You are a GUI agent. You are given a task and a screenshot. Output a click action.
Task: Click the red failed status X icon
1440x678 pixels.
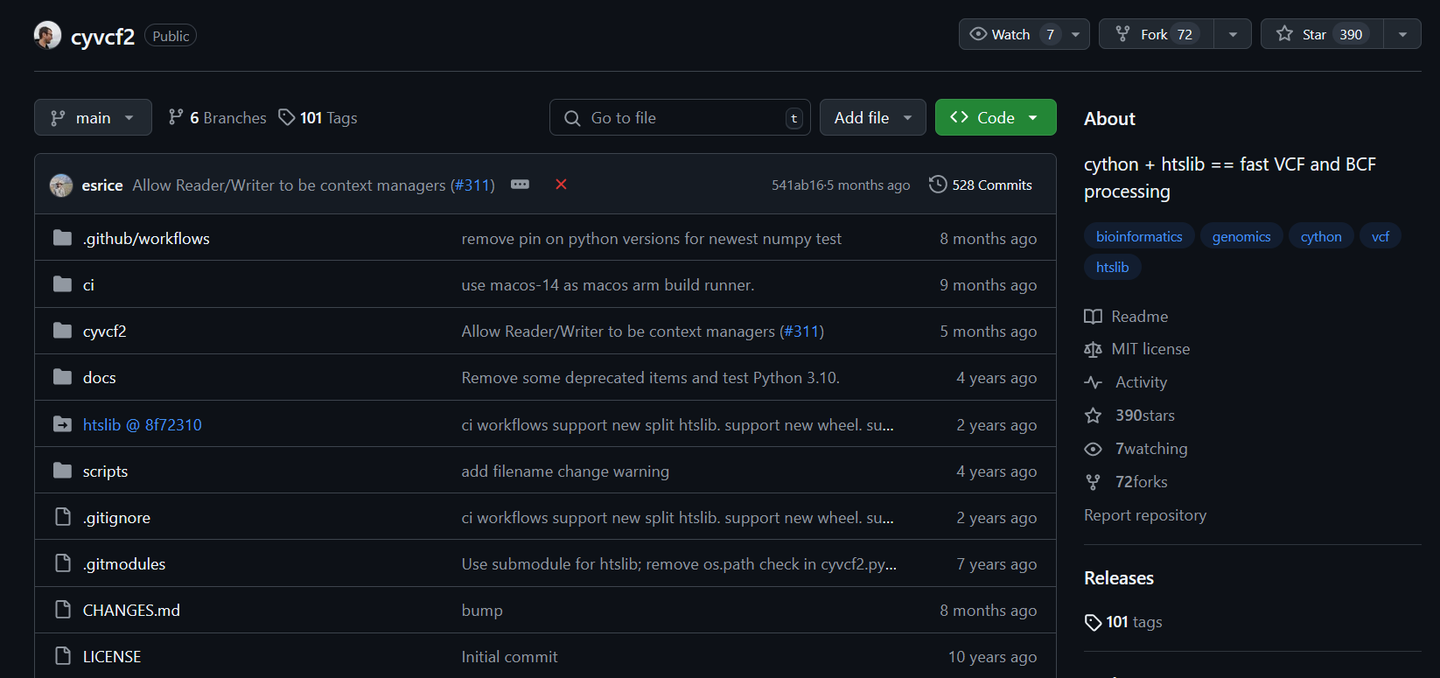(561, 184)
